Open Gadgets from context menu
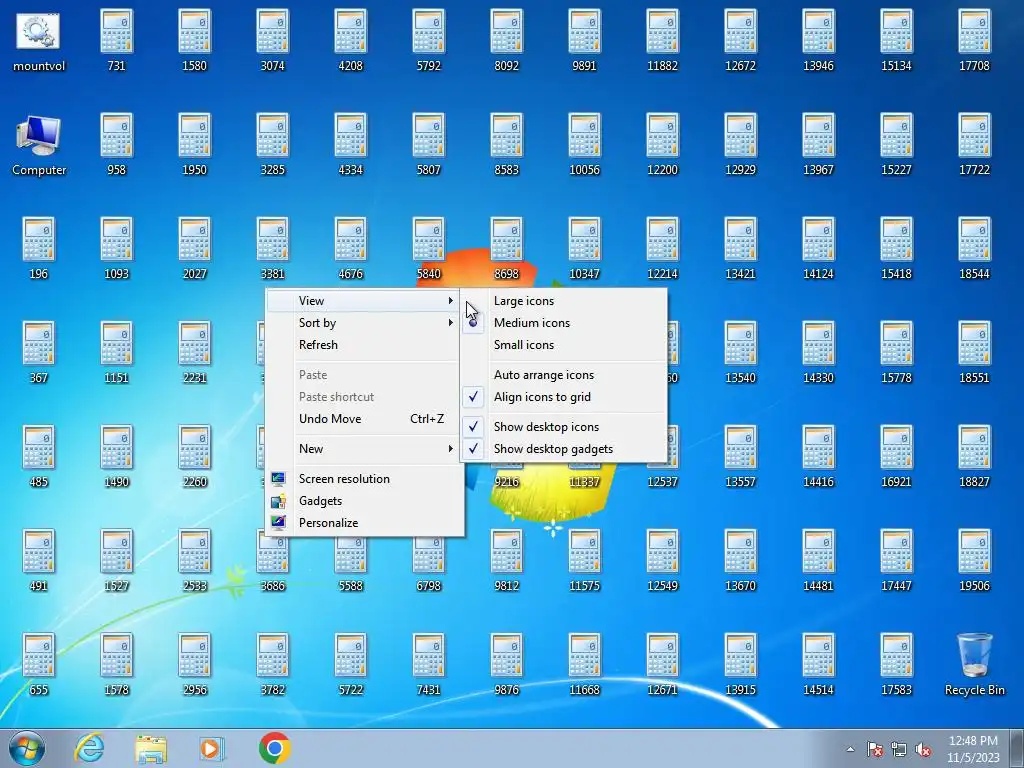 click(364, 501)
